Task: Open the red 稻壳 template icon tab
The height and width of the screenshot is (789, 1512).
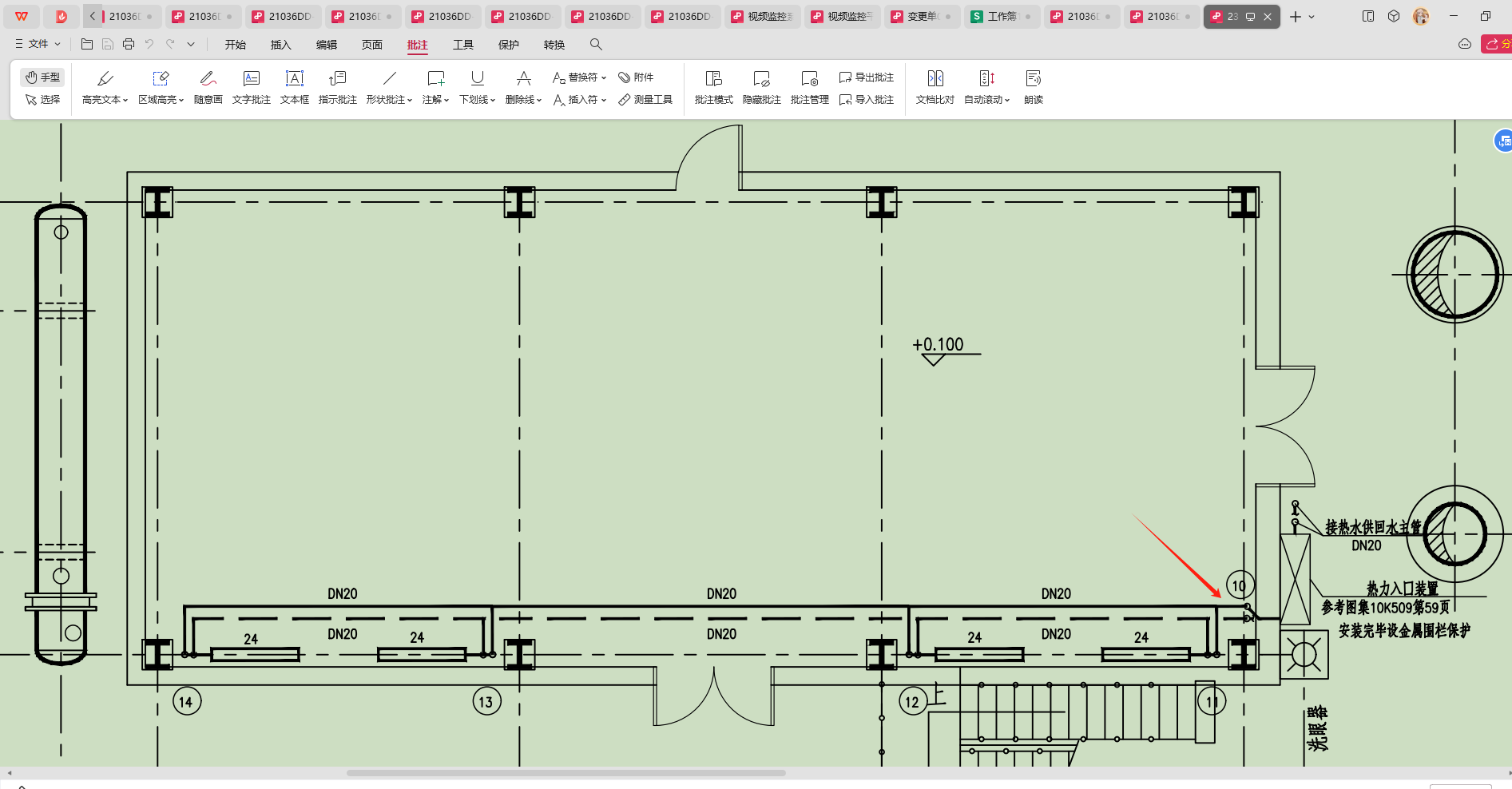Action: (x=62, y=16)
